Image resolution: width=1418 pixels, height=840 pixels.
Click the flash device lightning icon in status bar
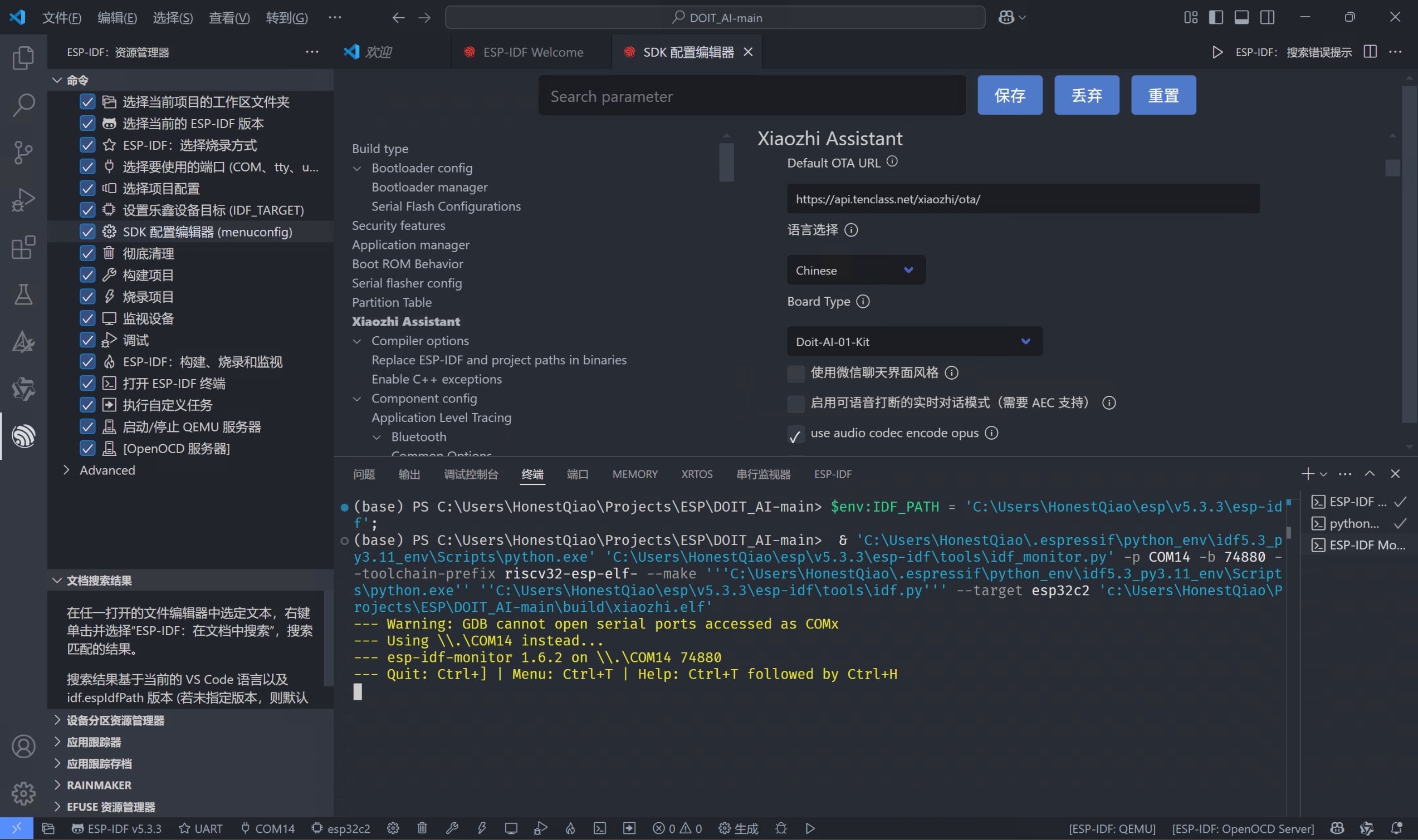[481, 828]
